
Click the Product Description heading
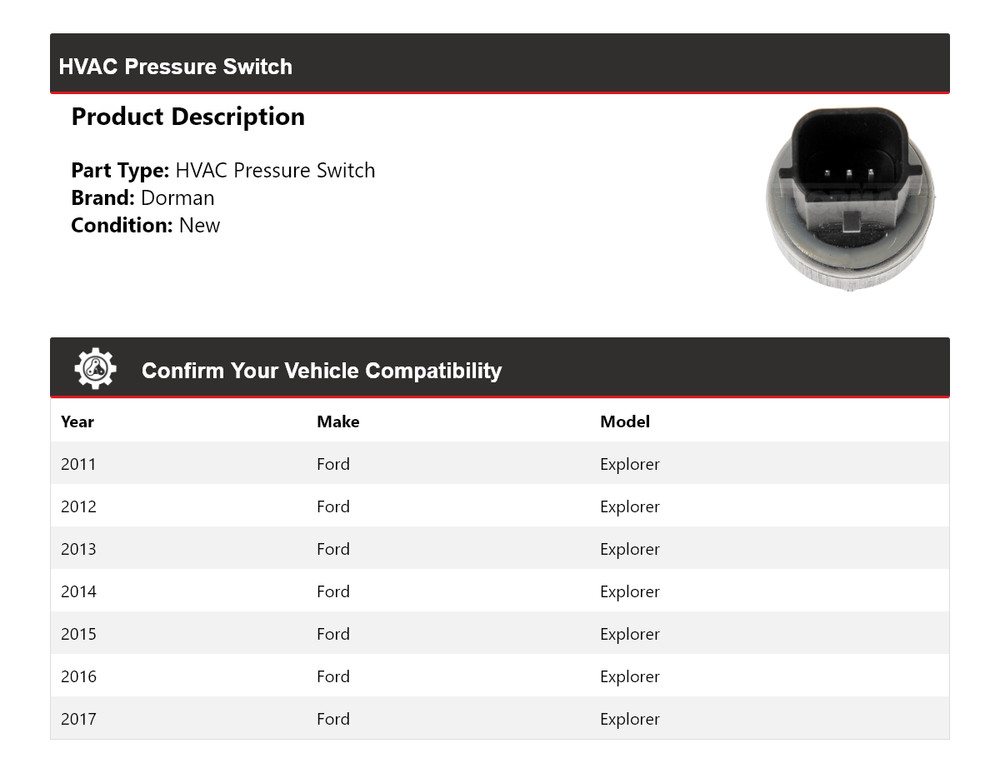pyautogui.click(x=188, y=117)
